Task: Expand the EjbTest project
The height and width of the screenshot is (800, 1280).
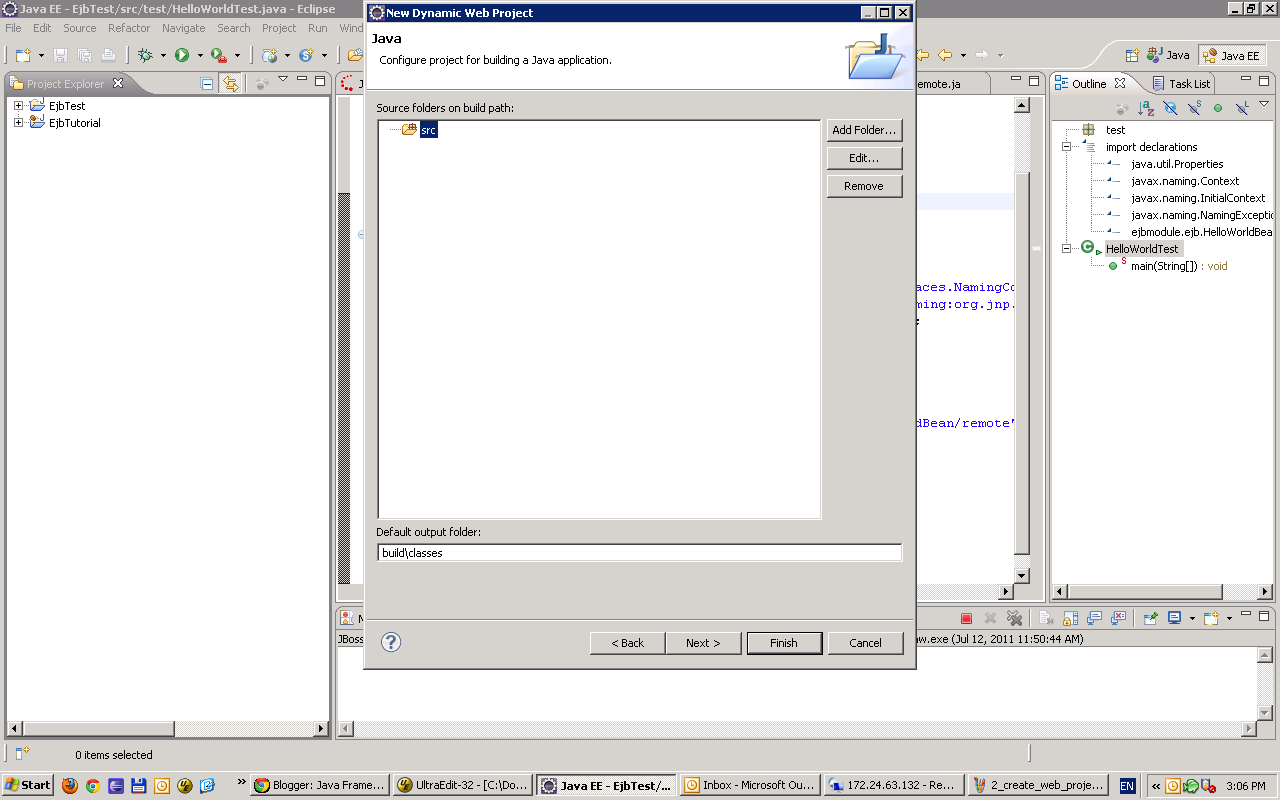Action: 18,106
